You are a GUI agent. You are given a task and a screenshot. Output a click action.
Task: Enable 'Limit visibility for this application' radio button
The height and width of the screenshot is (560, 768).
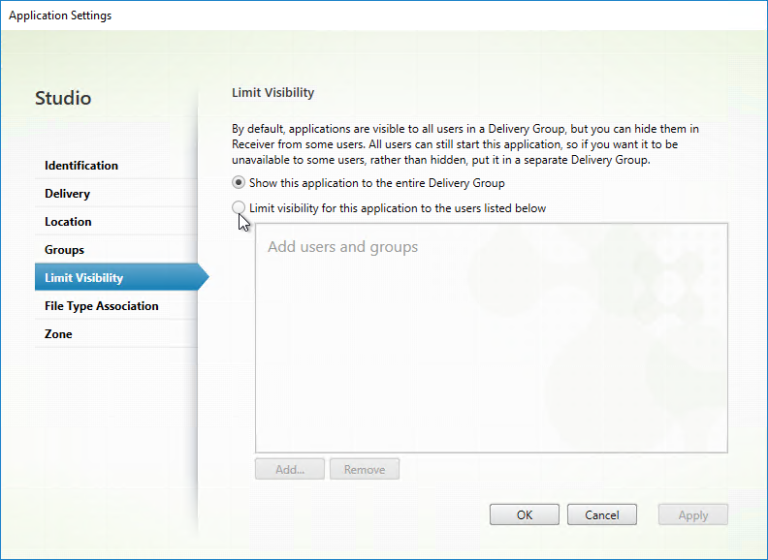click(x=238, y=208)
